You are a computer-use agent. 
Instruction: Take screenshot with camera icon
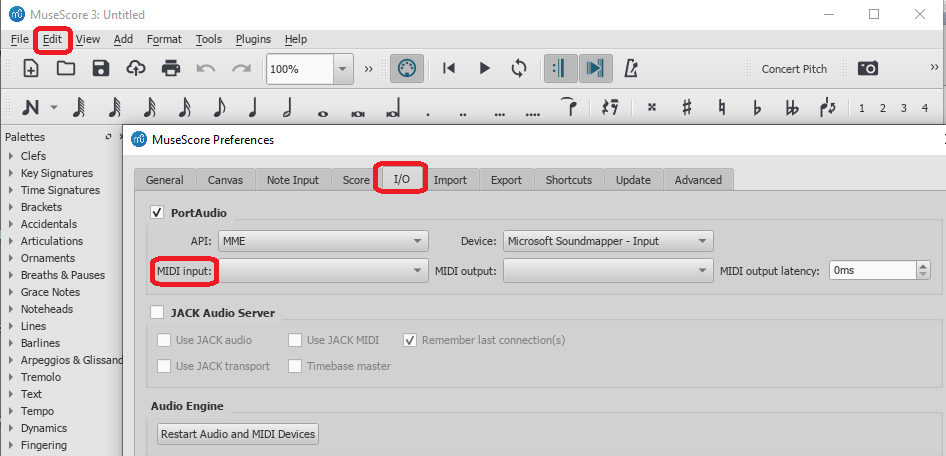click(868, 68)
